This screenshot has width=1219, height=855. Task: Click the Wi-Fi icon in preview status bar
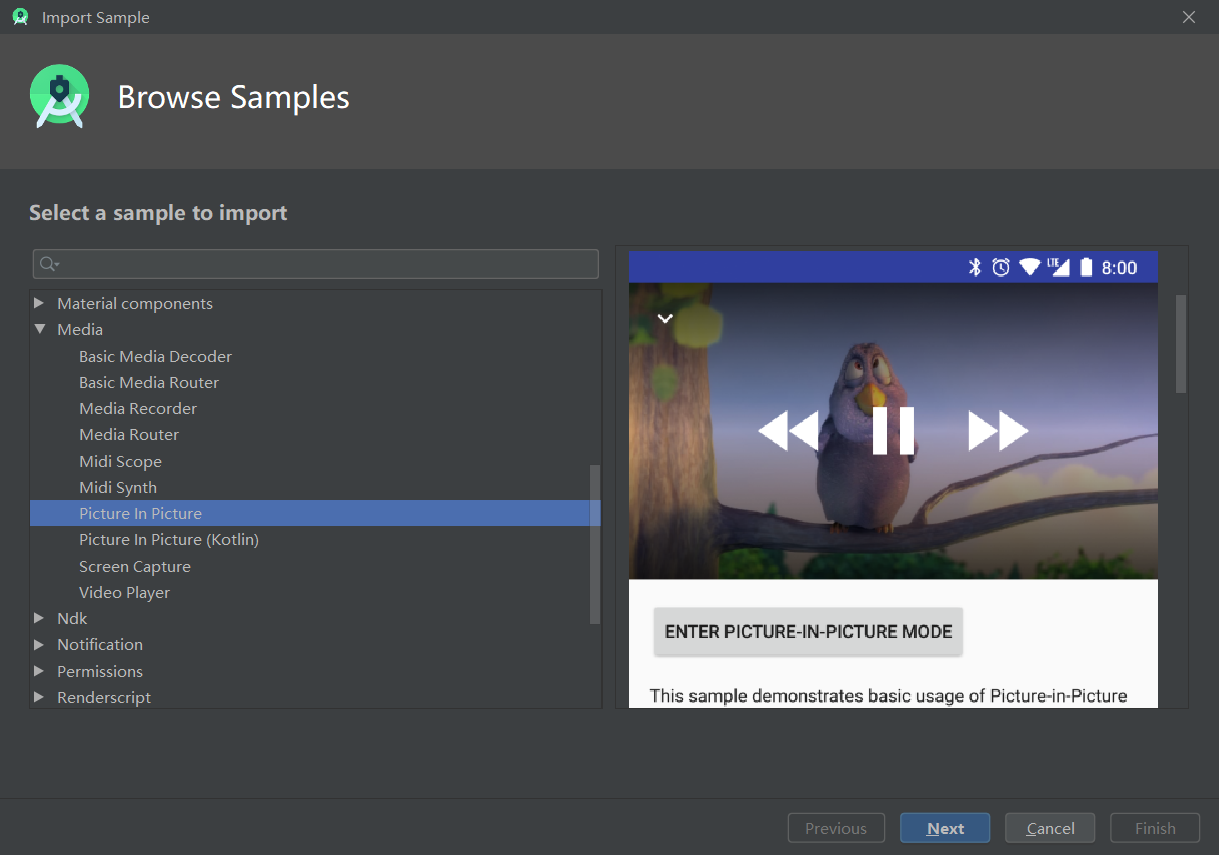1030,267
